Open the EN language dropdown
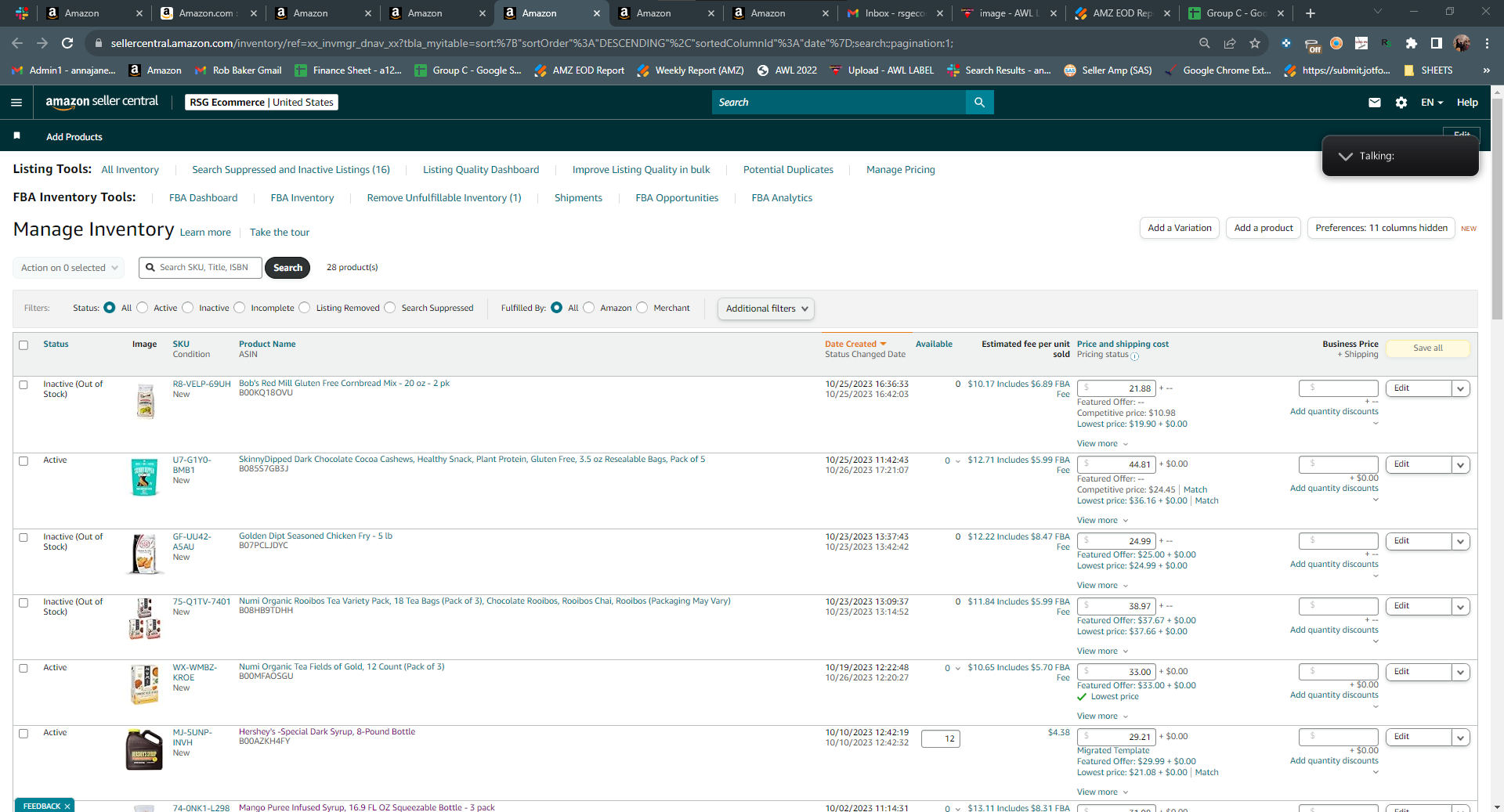 (1432, 103)
